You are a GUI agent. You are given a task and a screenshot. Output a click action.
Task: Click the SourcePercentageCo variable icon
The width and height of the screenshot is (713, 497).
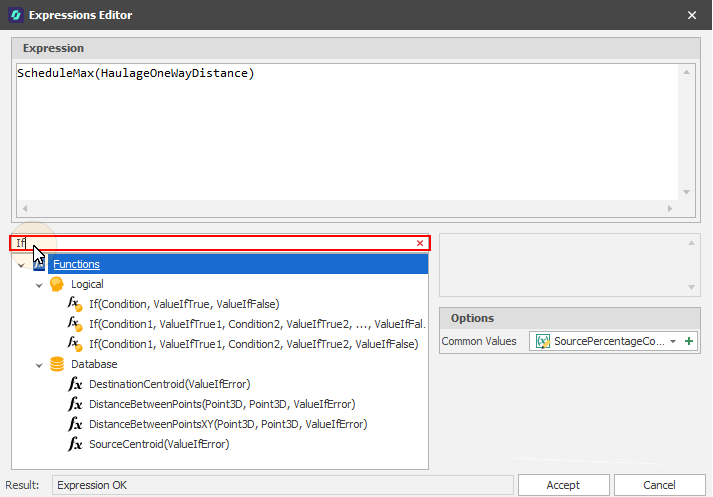543,341
